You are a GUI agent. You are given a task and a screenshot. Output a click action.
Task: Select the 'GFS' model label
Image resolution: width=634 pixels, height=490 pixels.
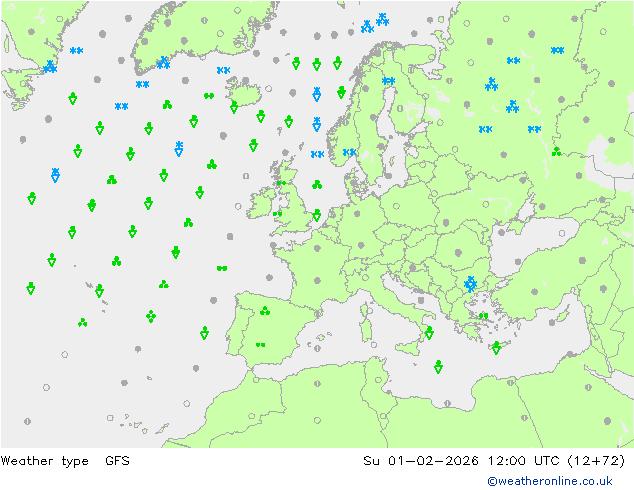[x=117, y=460]
